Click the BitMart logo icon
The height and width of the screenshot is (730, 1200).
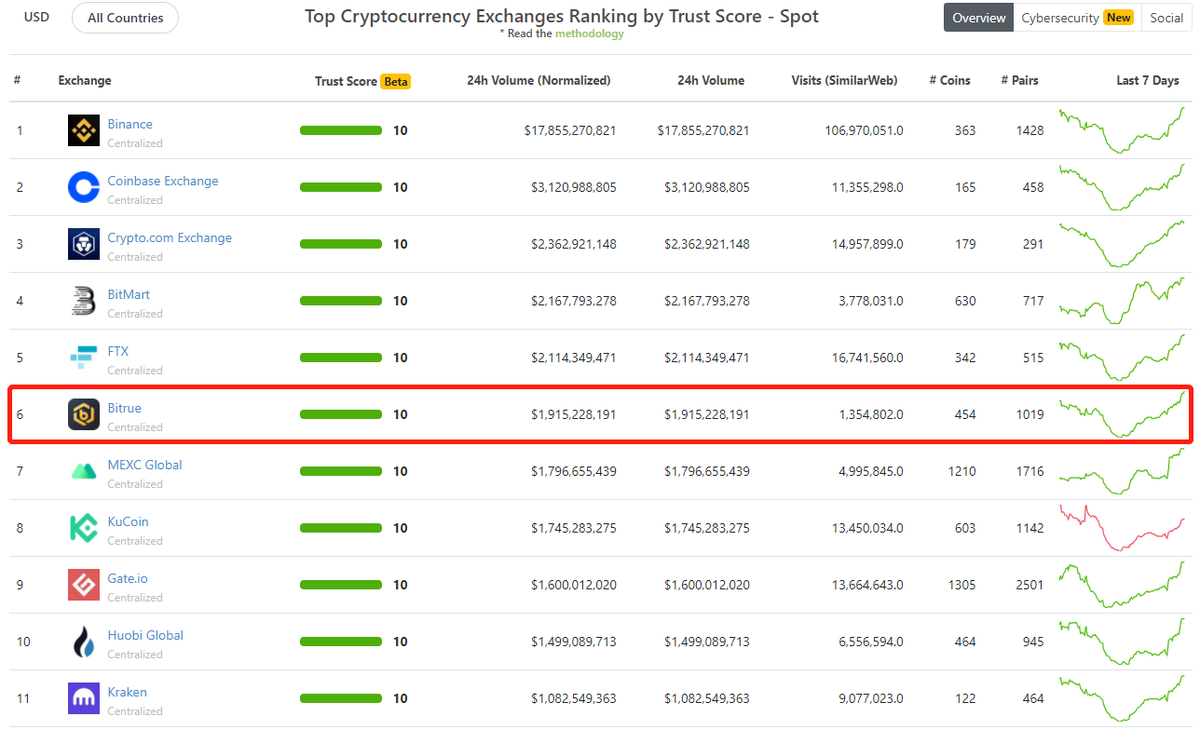[x=83, y=301]
